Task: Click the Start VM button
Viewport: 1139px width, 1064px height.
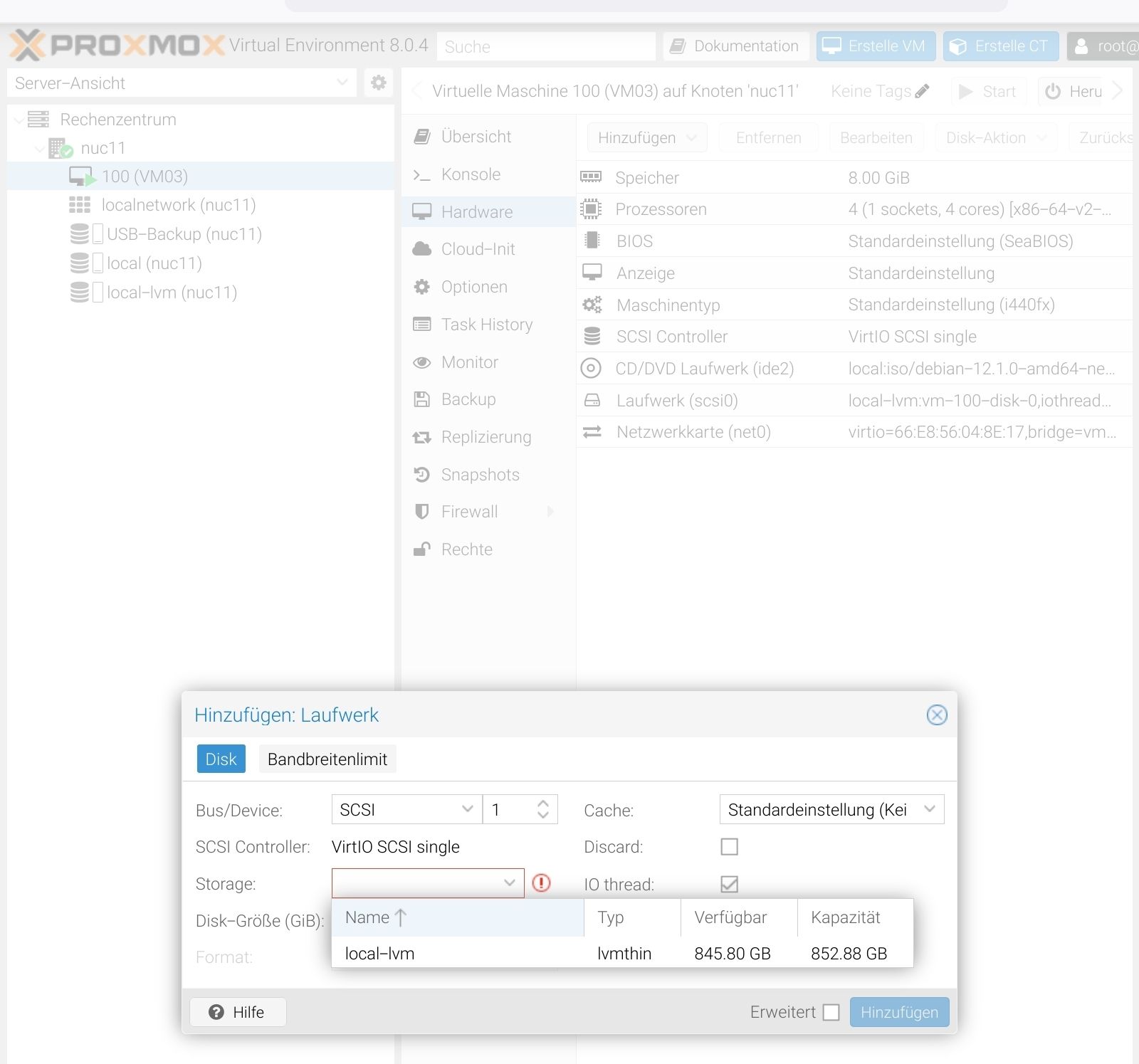Action: (988, 91)
